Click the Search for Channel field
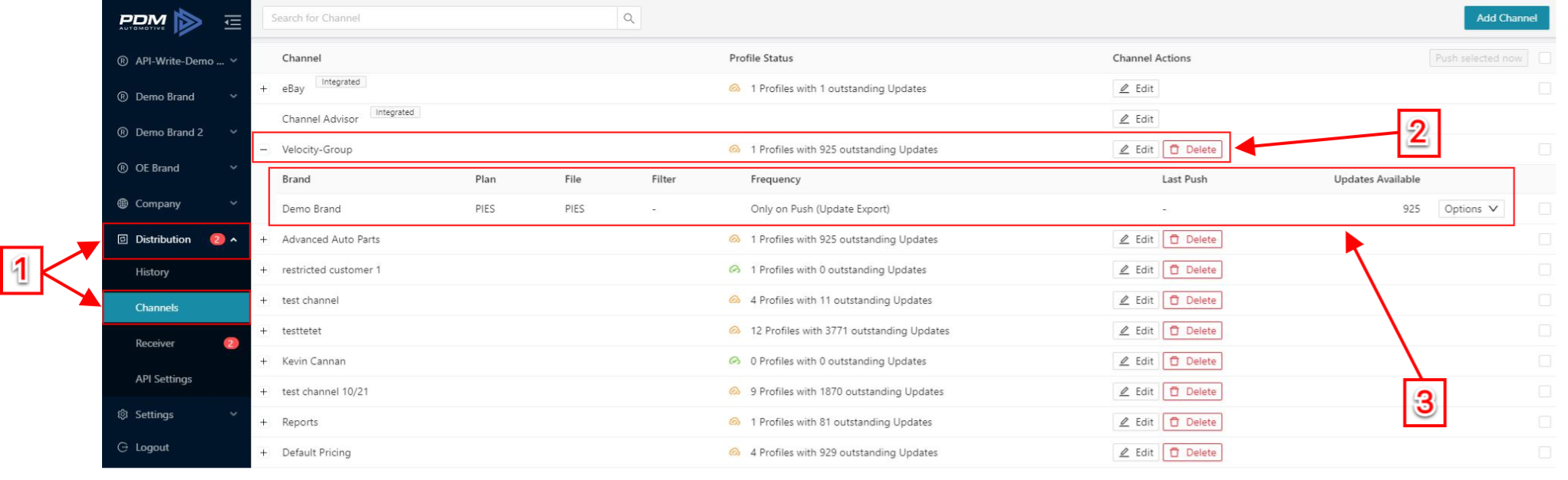 (440, 18)
